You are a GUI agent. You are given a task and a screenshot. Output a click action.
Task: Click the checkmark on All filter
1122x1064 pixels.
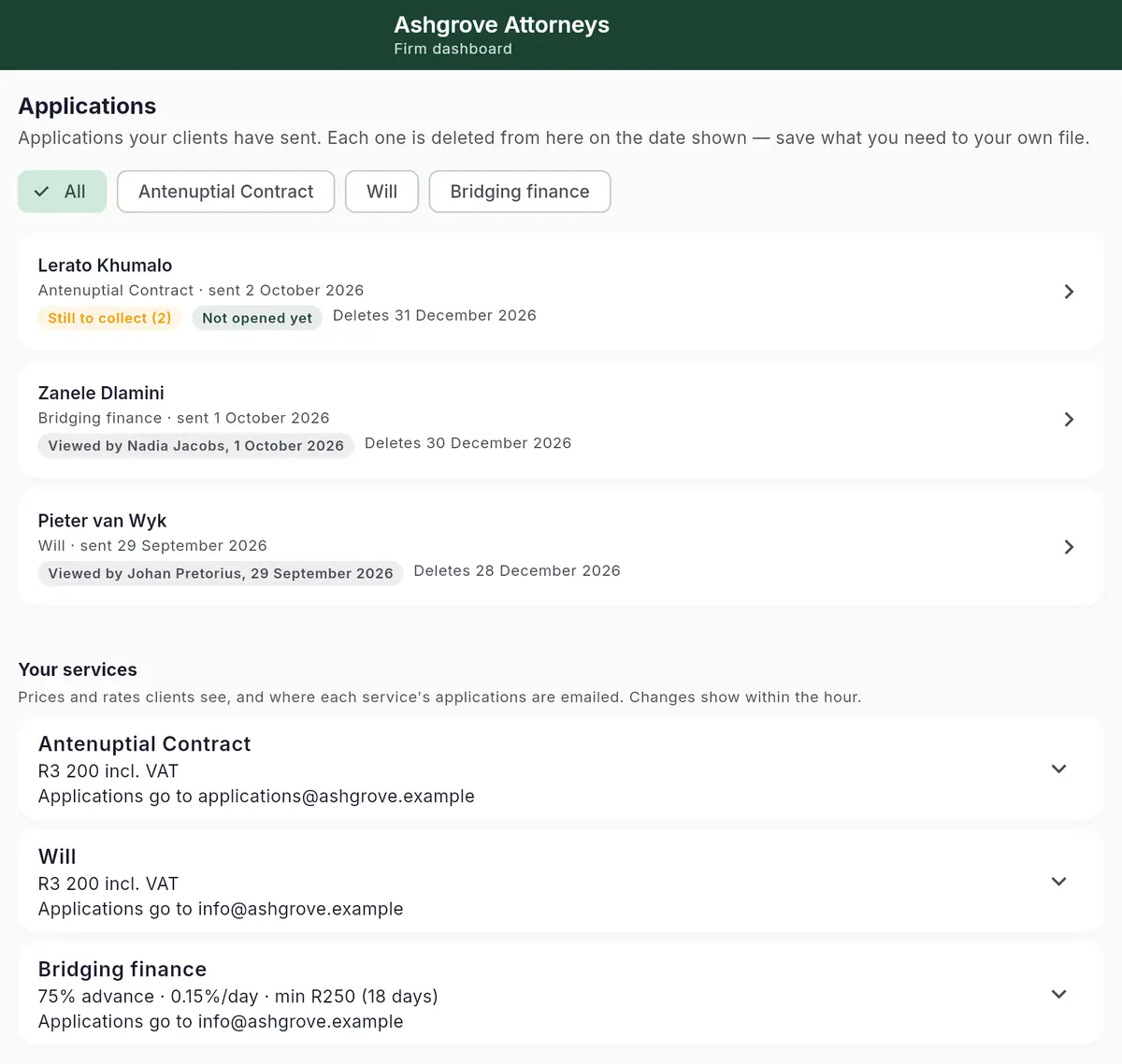[x=41, y=192]
